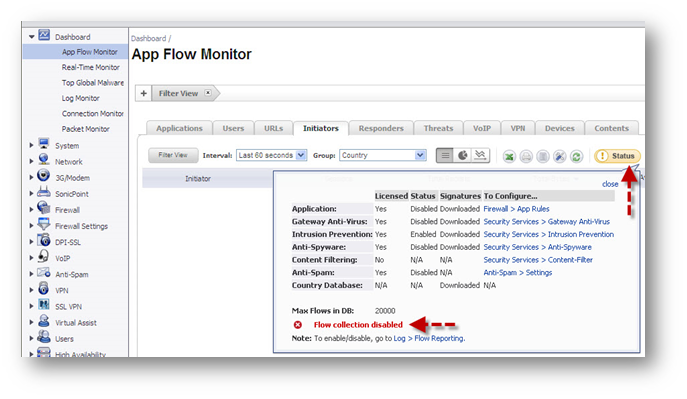Click the Initiator column header

click(x=198, y=179)
